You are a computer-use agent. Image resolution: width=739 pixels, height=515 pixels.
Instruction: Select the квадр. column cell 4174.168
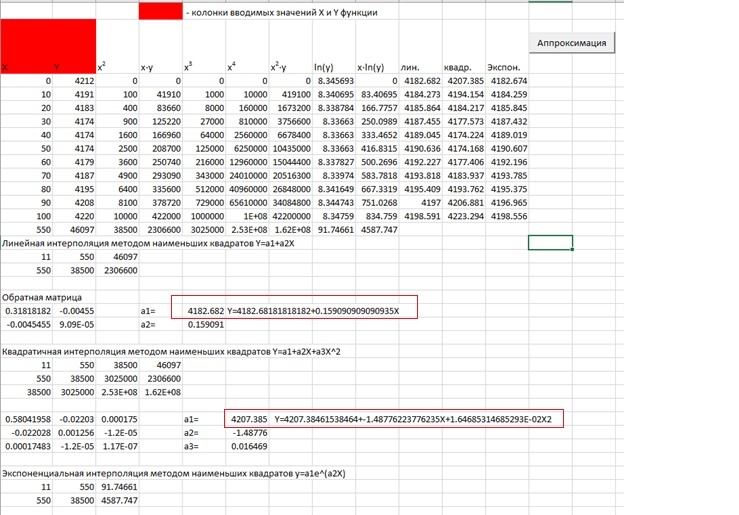464,148
